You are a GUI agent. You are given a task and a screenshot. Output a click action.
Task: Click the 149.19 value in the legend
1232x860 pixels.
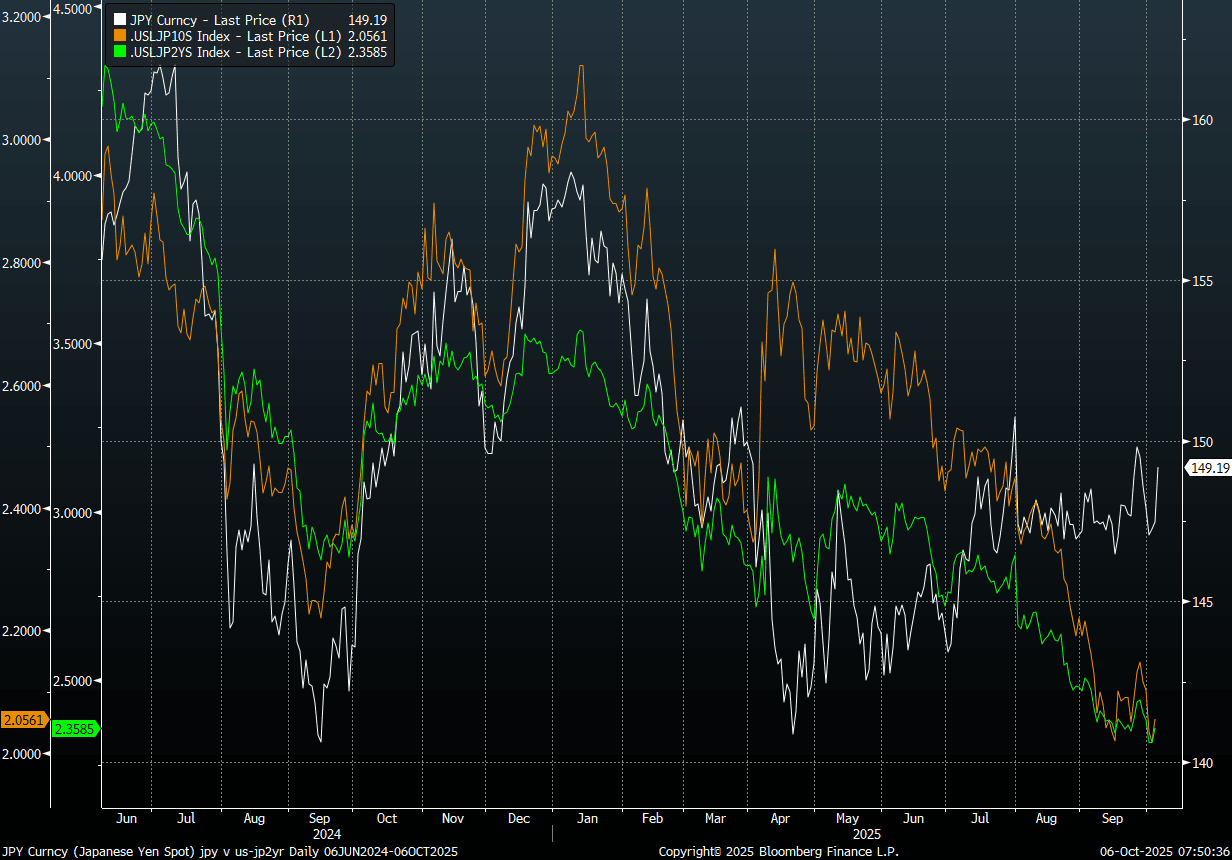(369, 19)
